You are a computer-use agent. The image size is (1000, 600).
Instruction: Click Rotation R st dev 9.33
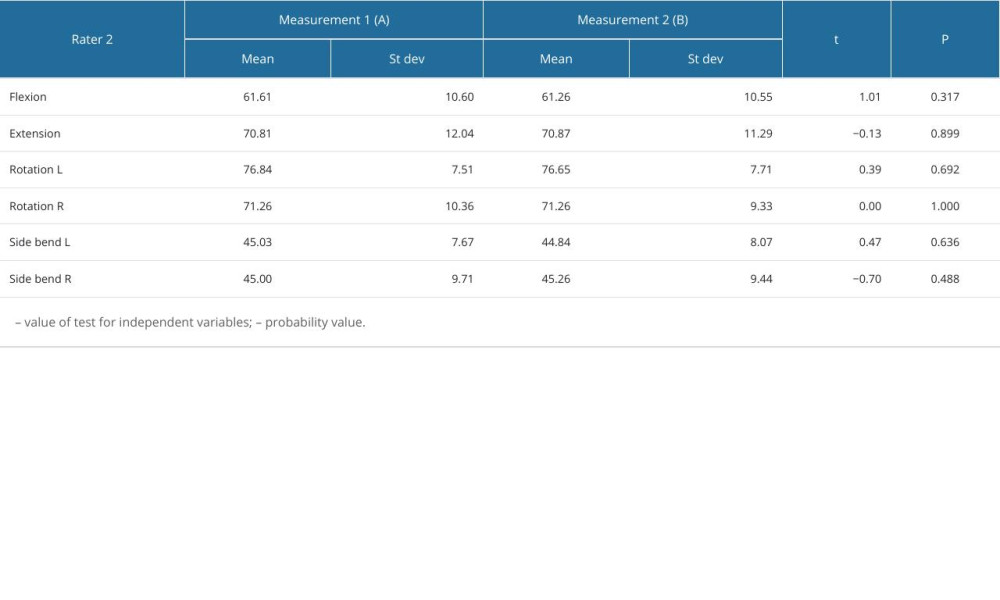point(761,206)
